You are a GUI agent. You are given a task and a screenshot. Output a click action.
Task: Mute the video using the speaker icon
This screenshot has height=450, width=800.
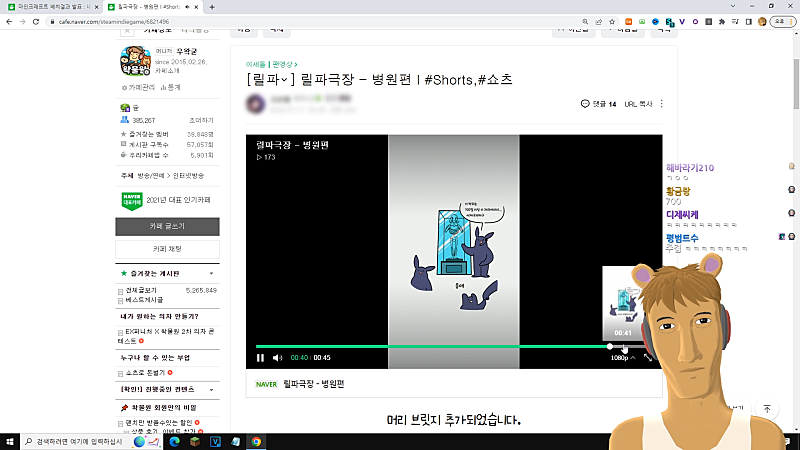click(x=277, y=358)
